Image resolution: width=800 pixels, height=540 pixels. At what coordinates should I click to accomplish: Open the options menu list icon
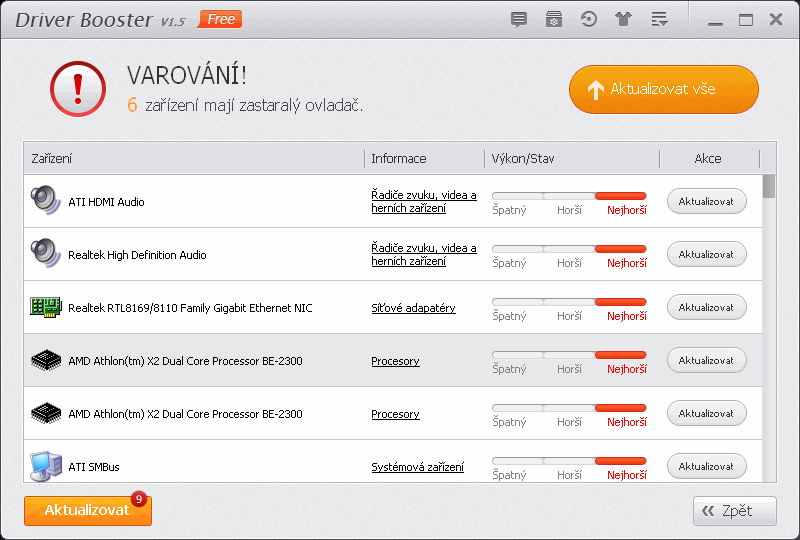[x=659, y=20]
